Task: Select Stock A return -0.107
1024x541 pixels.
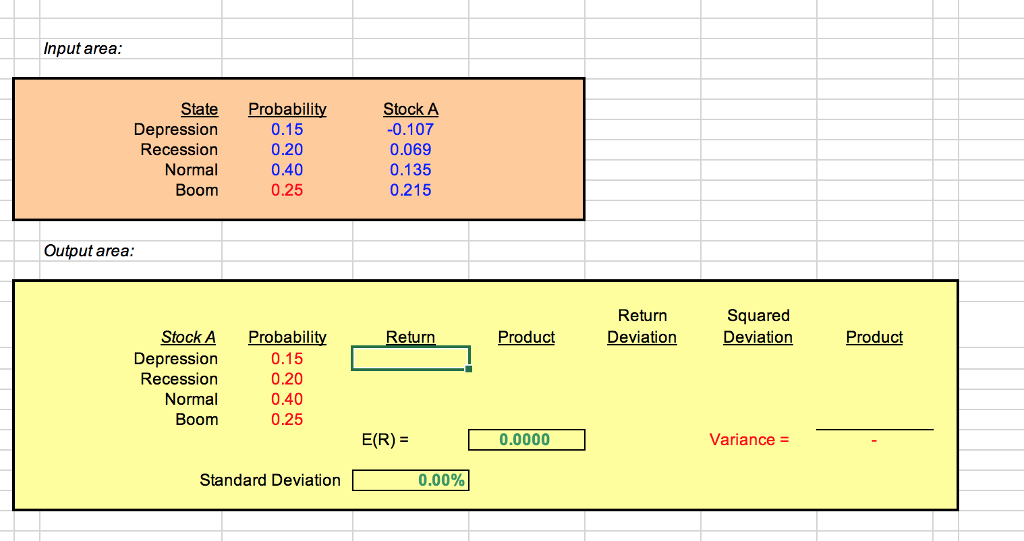Action: (410, 129)
